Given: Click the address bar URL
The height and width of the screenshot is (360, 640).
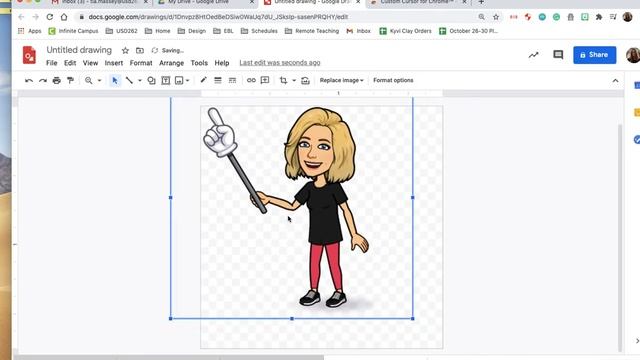Looking at the screenshot, I should pyautogui.click(x=218, y=17).
